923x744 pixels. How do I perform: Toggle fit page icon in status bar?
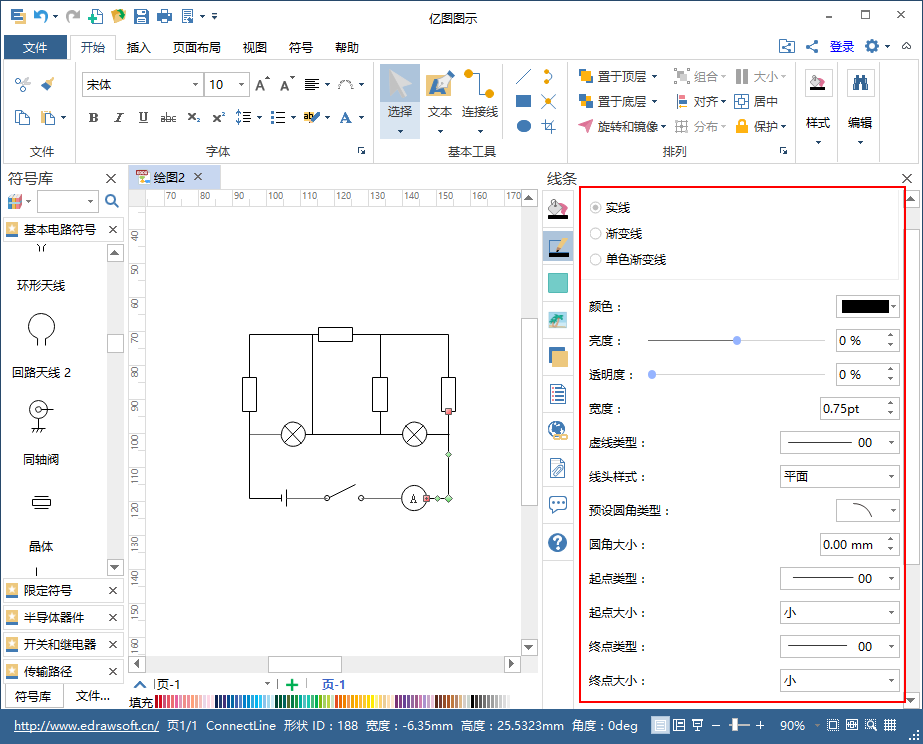pos(832,725)
